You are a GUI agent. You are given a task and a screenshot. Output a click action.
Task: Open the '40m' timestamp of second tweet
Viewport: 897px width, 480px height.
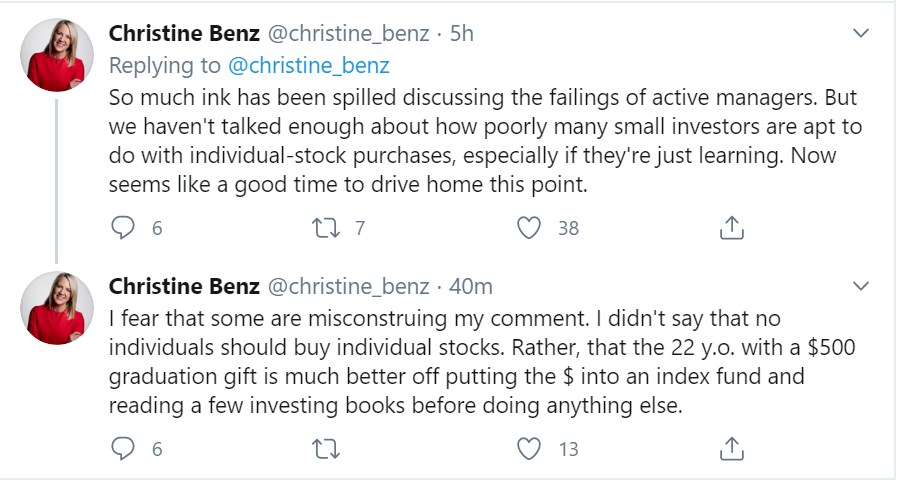click(471, 286)
